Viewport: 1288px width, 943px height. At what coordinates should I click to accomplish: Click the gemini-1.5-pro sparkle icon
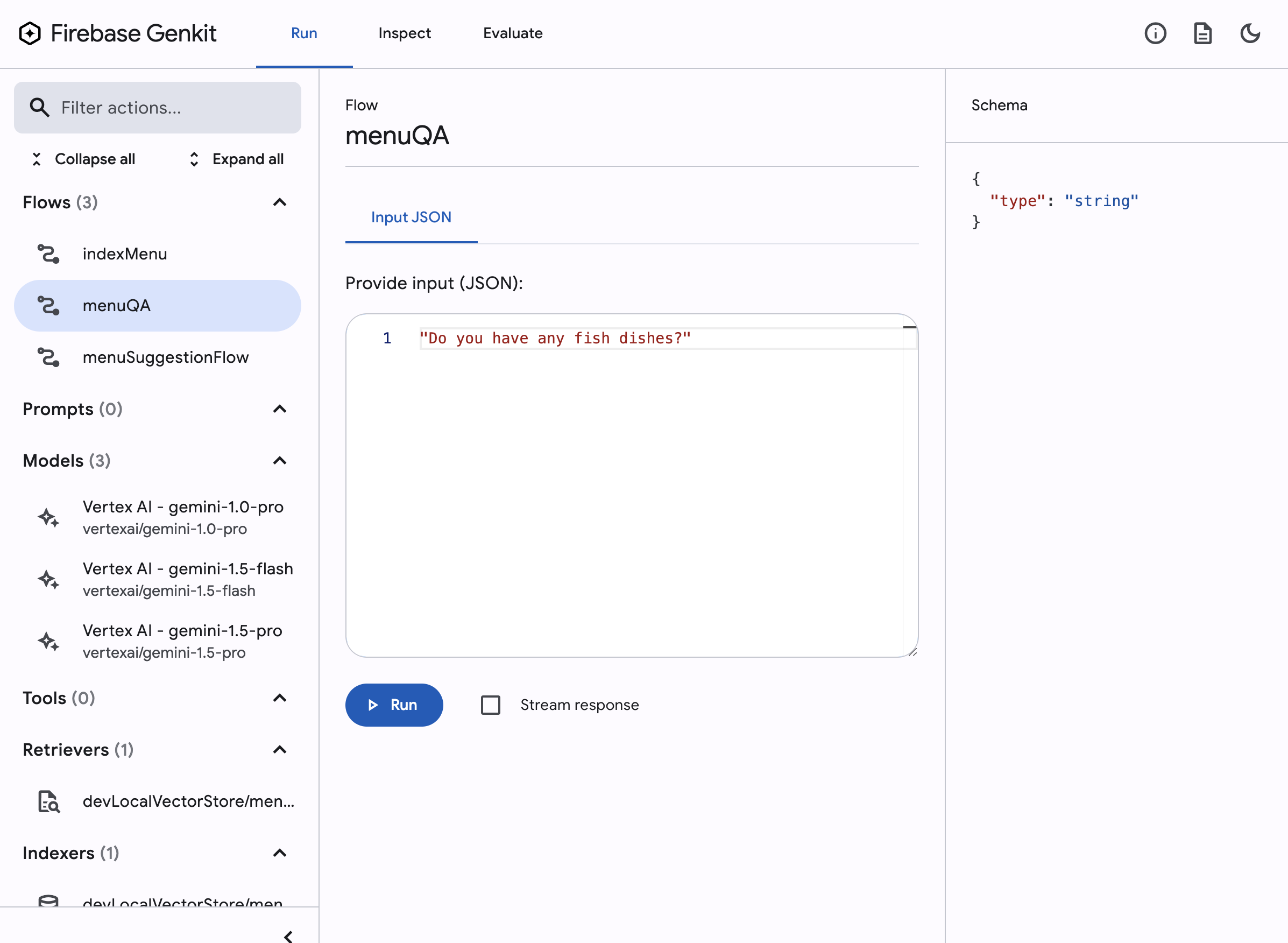(48, 641)
